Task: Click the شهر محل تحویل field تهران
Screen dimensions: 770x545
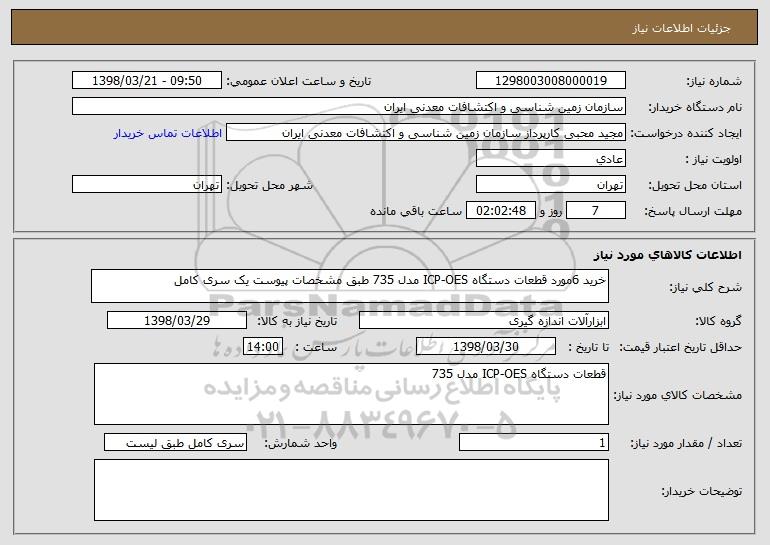Action: point(147,185)
